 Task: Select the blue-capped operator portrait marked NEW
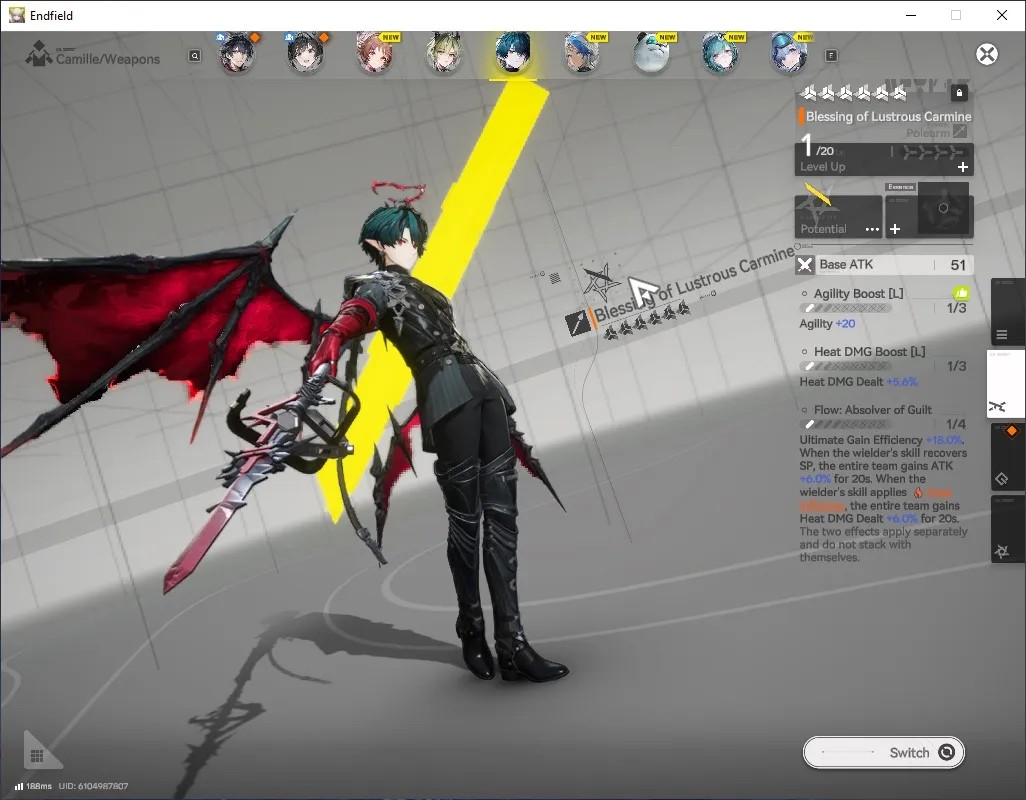pyautogui.click(x=582, y=53)
